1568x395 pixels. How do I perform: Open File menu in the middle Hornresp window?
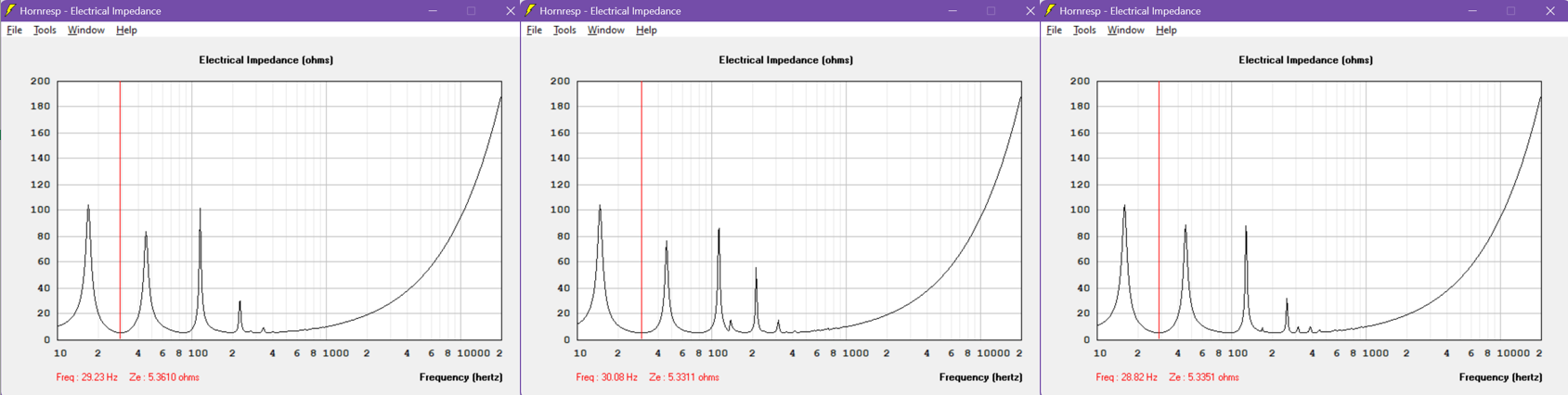coord(535,31)
